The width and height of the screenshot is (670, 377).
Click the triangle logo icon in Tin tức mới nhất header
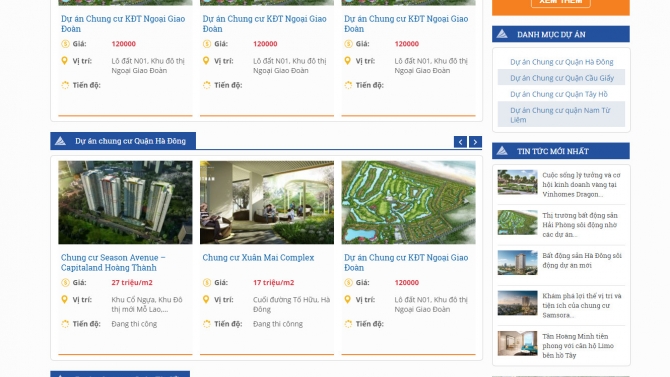(x=502, y=151)
